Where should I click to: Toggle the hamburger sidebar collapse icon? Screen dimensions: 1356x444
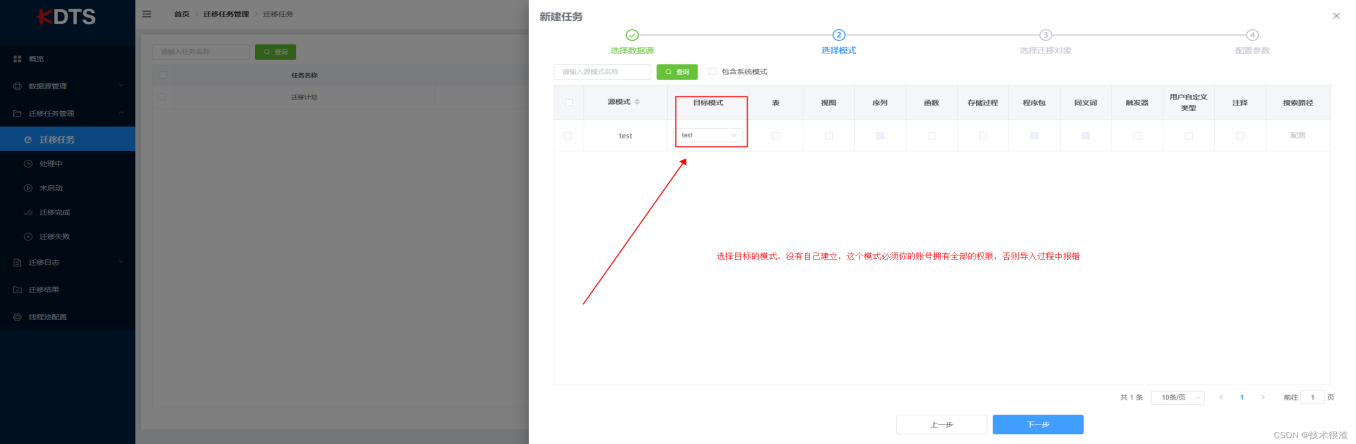point(147,14)
